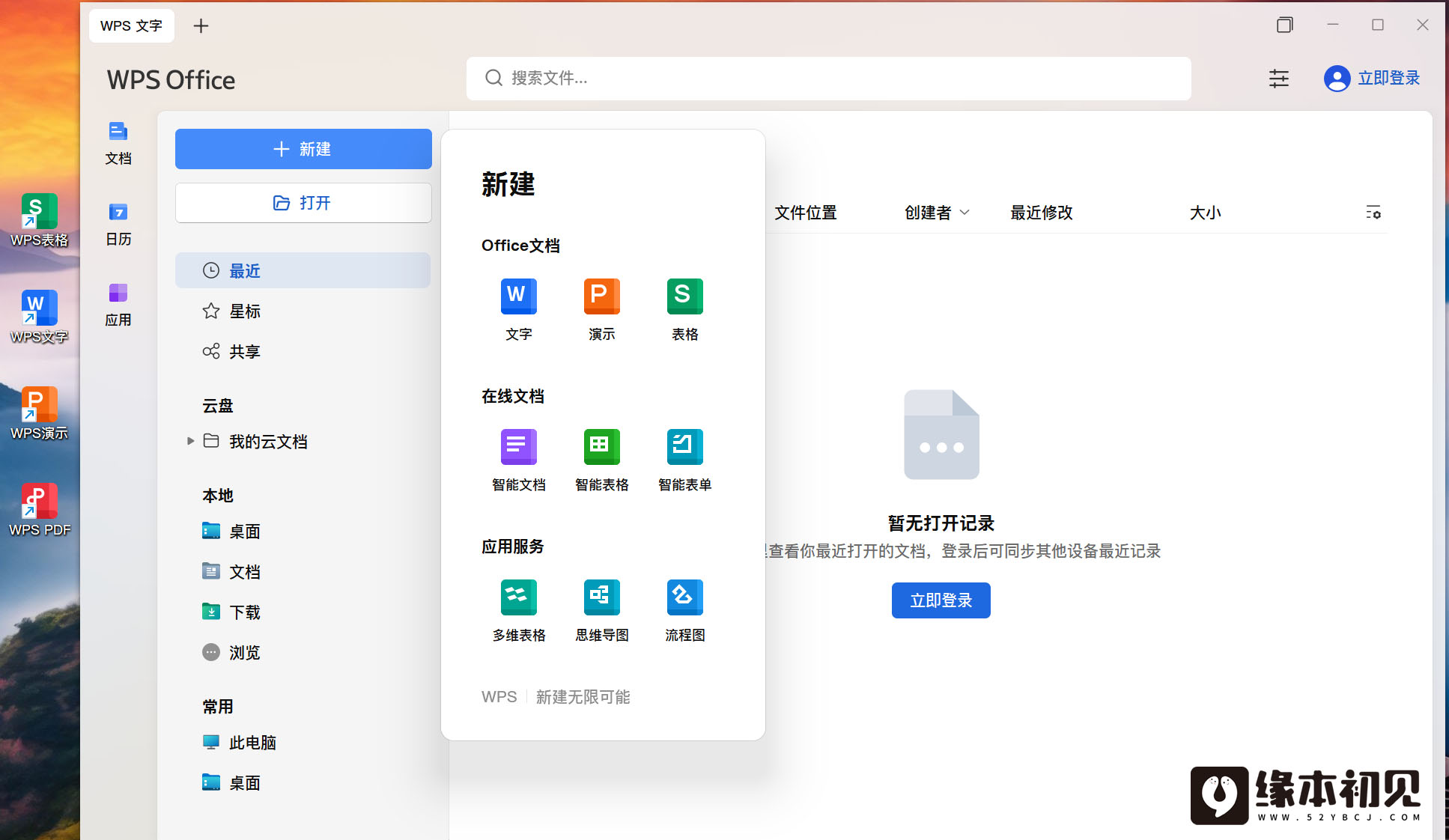
Task: Click the 搜索文件 search field
Action: pyautogui.click(x=827, y=79)
